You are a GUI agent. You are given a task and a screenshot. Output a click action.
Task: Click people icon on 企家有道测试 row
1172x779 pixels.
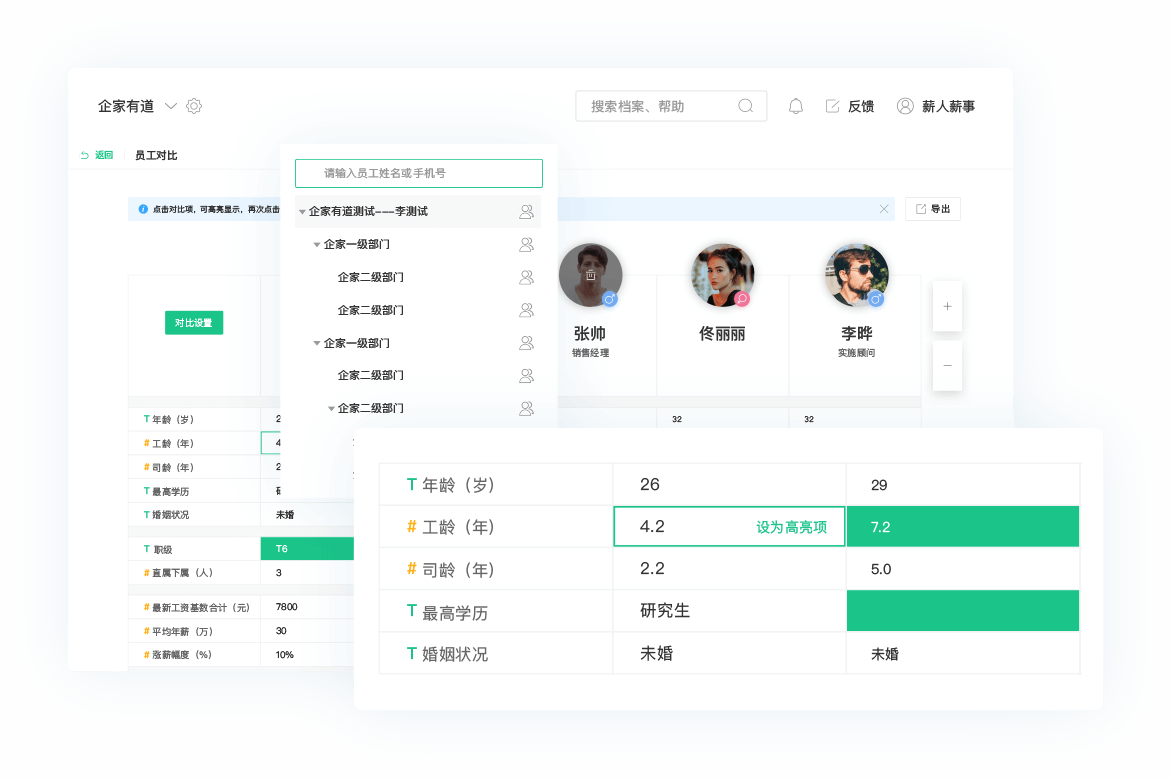(526, 212)
